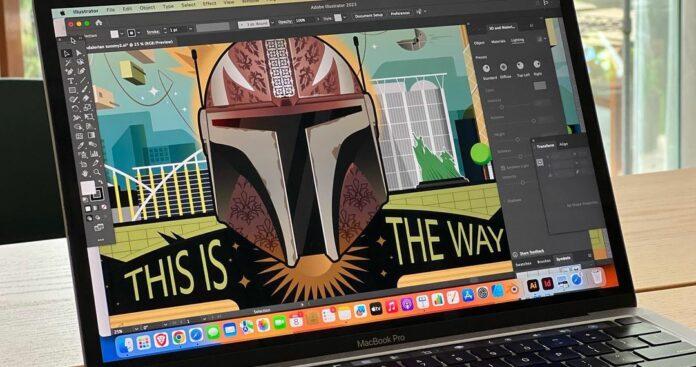Viewport: 696px width, 367px height.
Task: Activate the Type tool
Action: (70, 80)
